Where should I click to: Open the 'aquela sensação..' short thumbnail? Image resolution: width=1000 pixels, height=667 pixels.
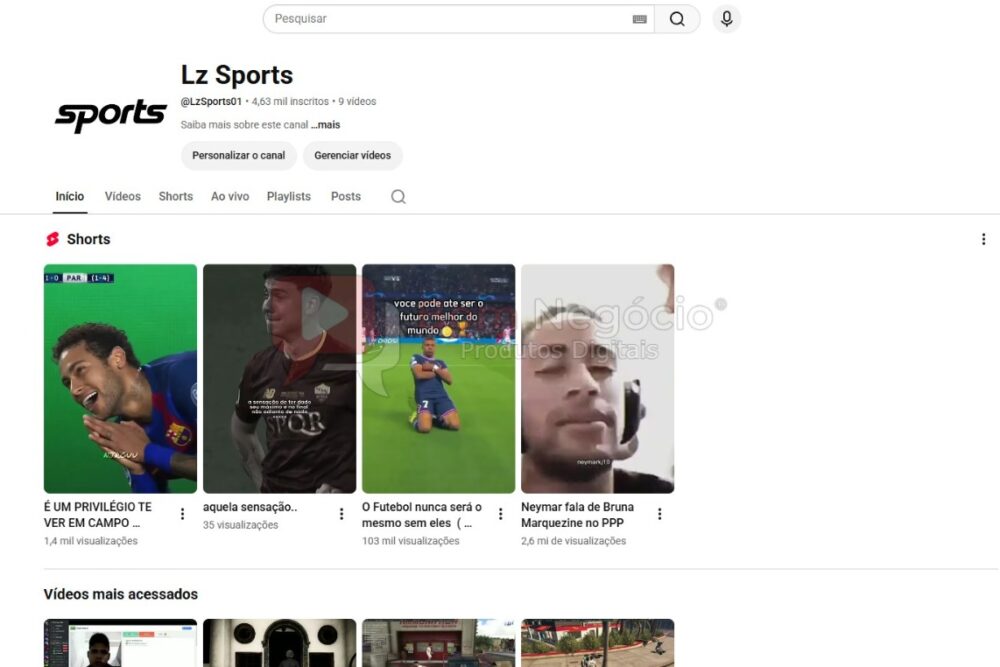coord(279,379)
